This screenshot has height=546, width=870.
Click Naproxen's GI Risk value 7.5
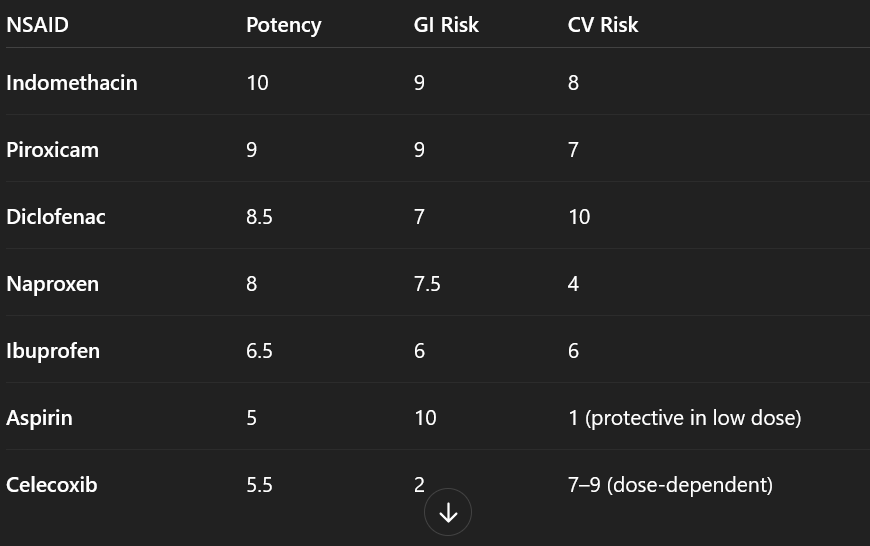(427, 284)
